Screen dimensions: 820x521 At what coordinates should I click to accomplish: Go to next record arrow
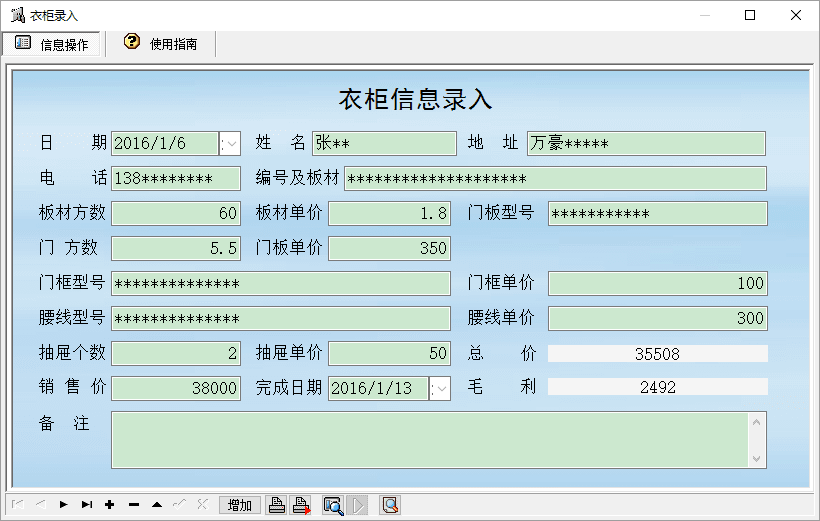tap(63, 505)
